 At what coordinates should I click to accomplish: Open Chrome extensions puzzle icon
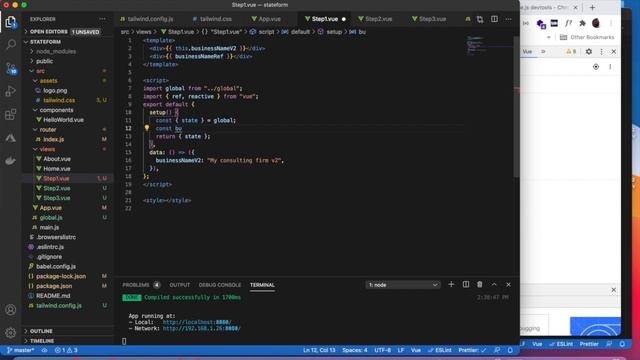click(x=582, y=23)
